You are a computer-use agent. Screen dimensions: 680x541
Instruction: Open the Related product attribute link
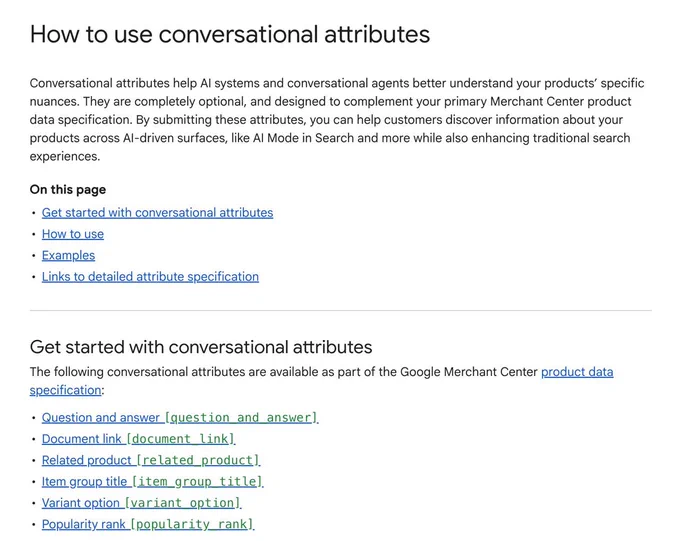click(151, 460)
